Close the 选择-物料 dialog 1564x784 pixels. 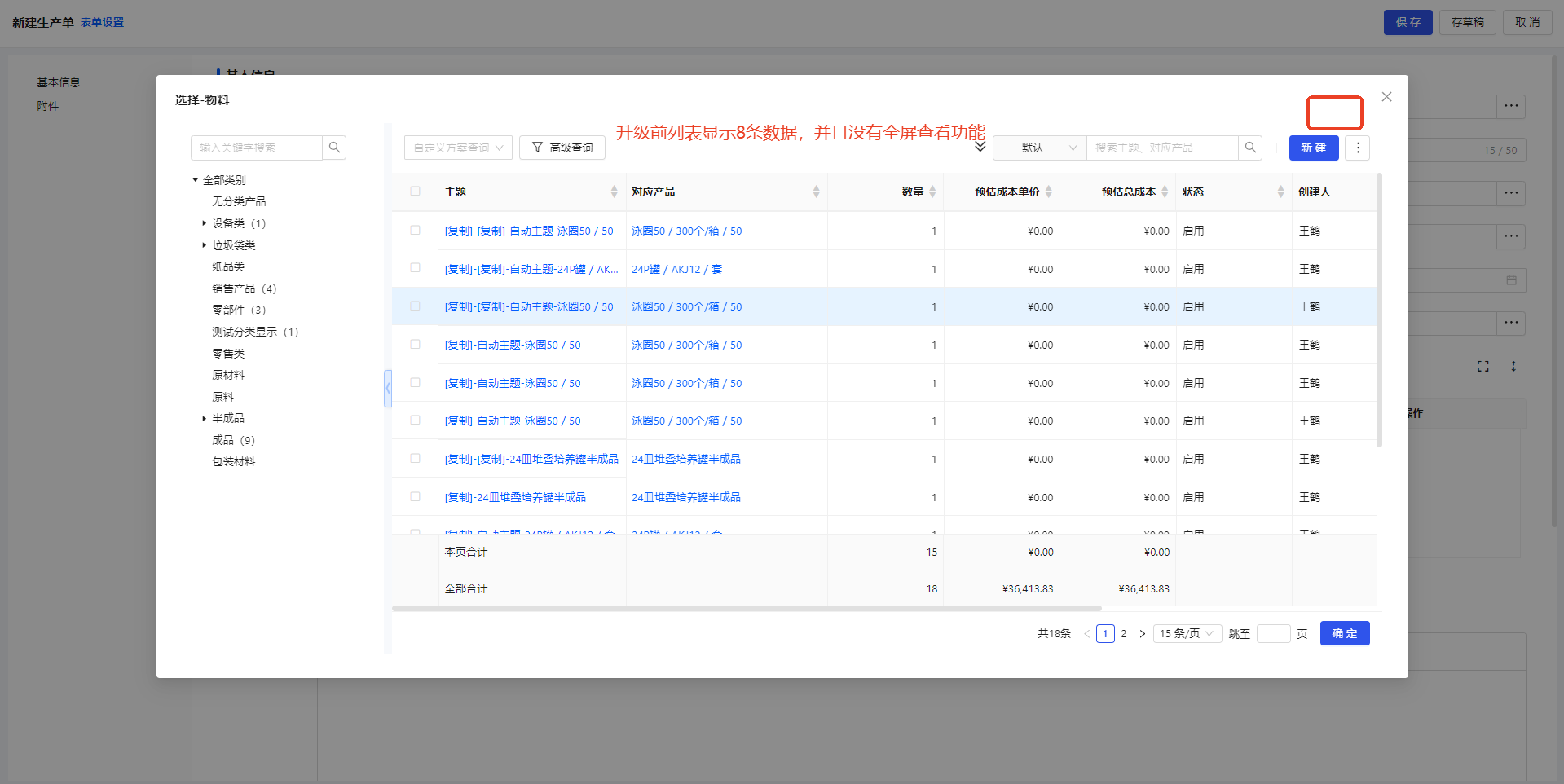coord(1386,97)
